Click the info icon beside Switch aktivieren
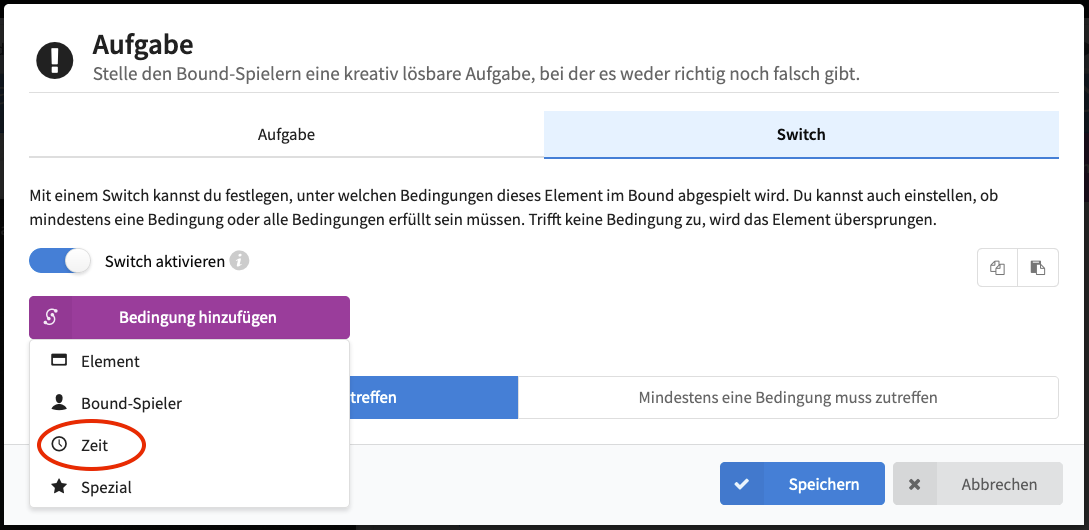This screenshot has height=530, width=1089. coord(239,261)
